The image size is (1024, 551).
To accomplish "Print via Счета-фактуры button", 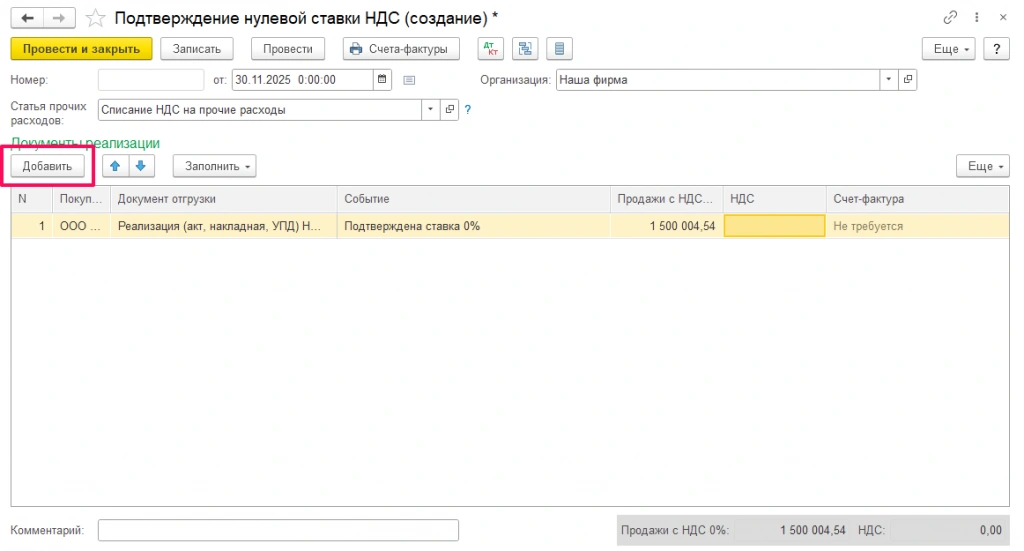I will point(401,49).
